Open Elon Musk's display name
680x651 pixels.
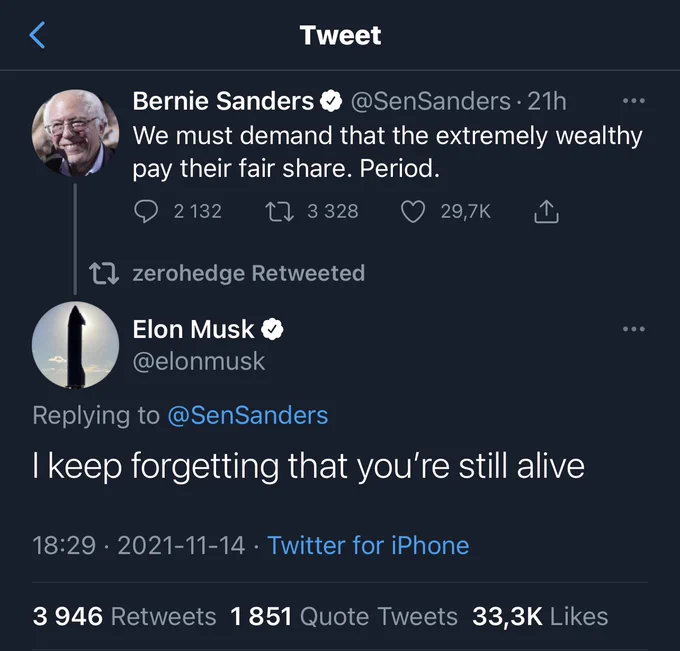193,329
